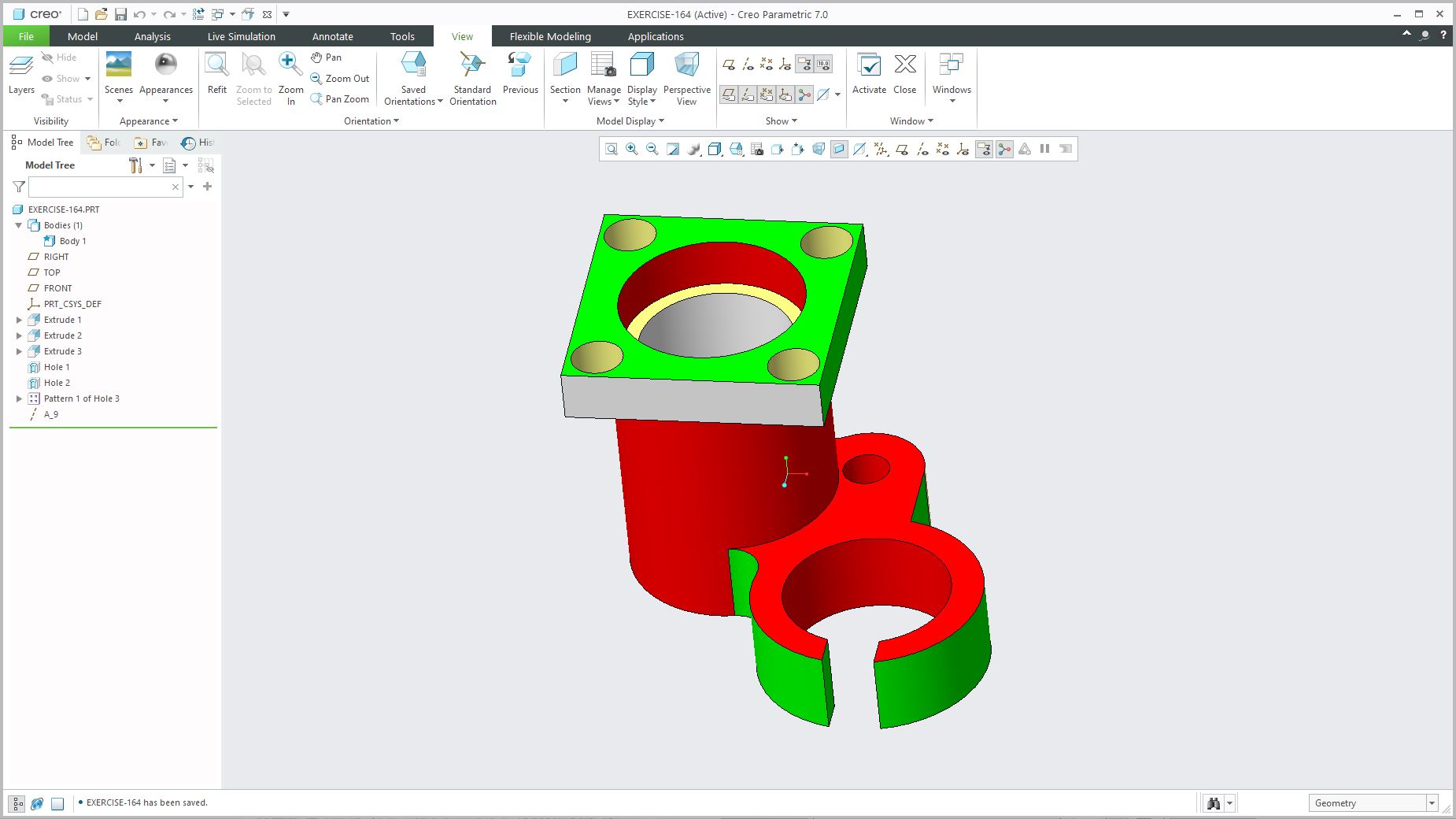Expand the Extrude 1 feature node
Screen dimensions: 1456x819
click(19, 320)
